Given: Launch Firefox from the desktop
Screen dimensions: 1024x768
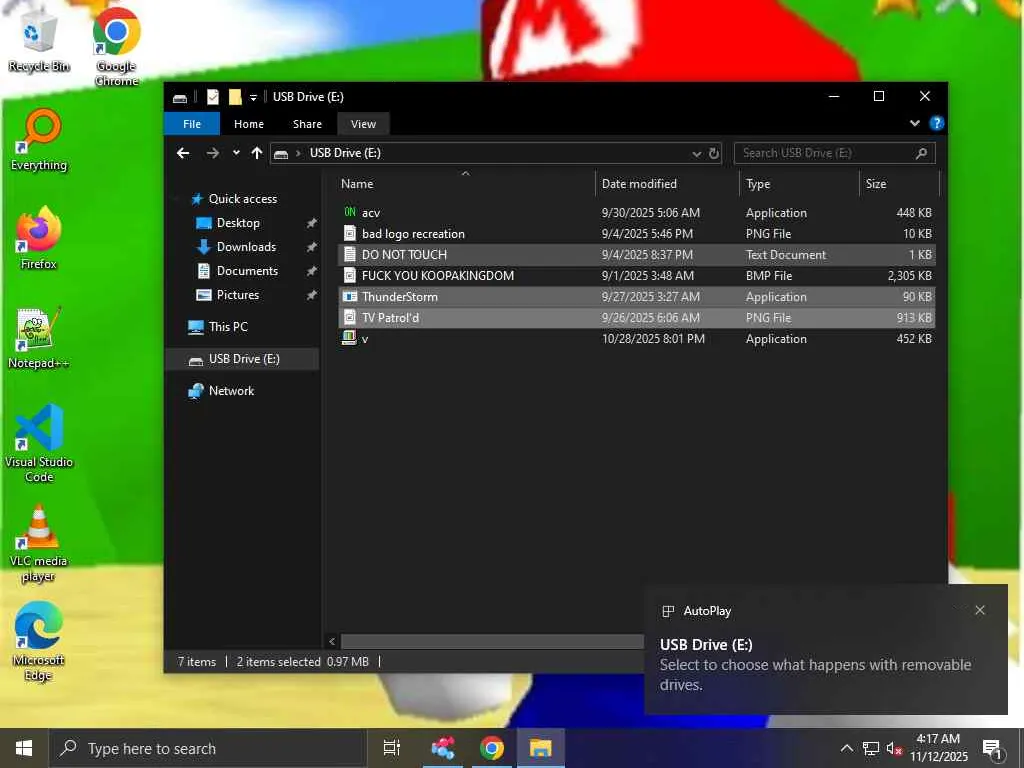Looking at the screenshot, I should (x=39, y=239).
